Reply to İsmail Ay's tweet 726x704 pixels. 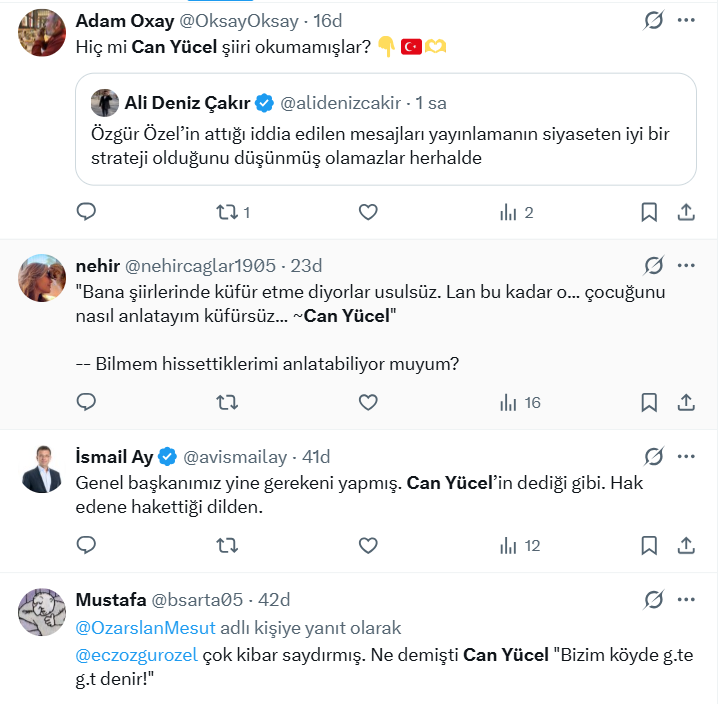click(87, 545)
